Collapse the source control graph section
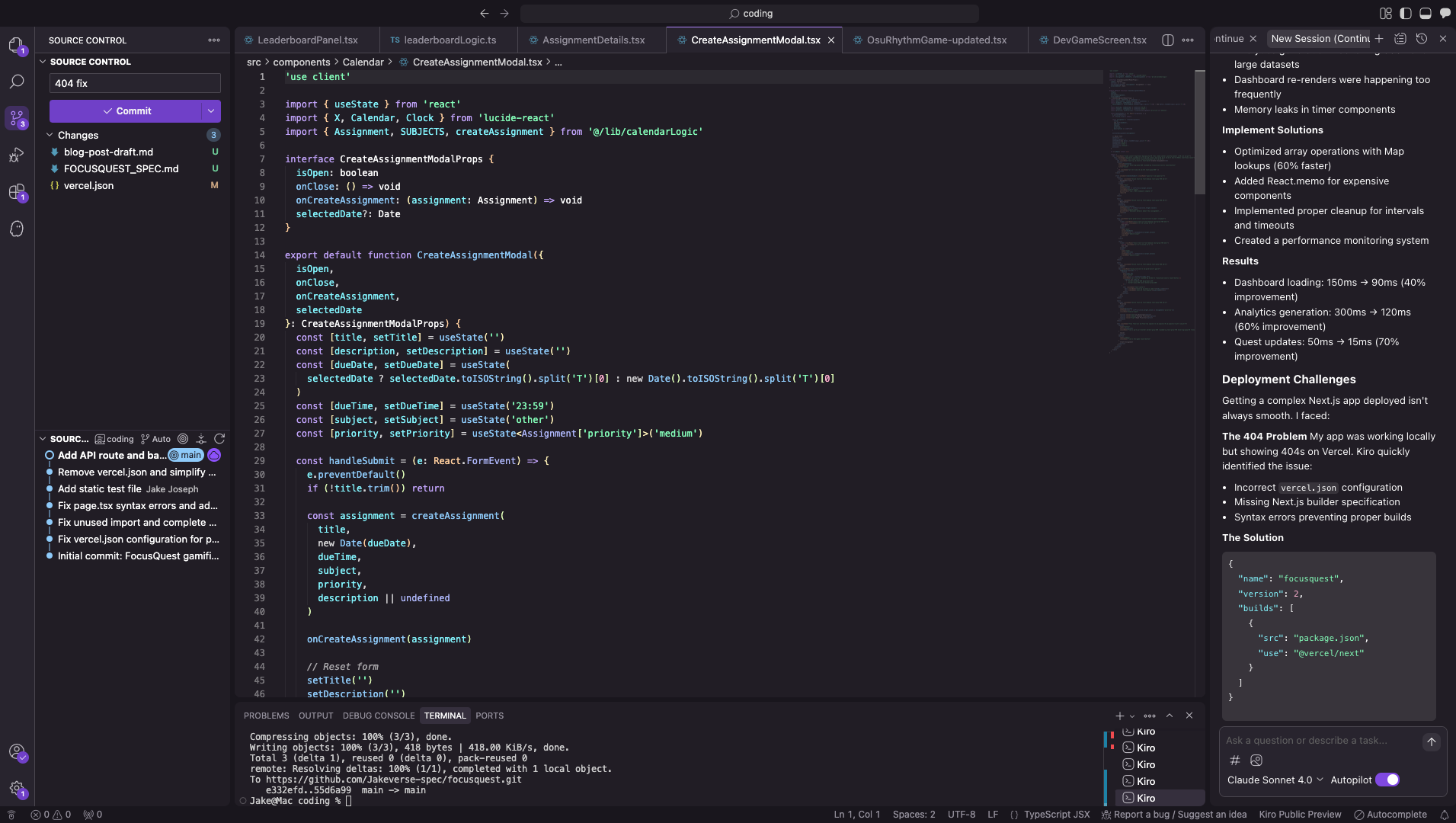Viewport: 1456px width, 823px height. 43,439
